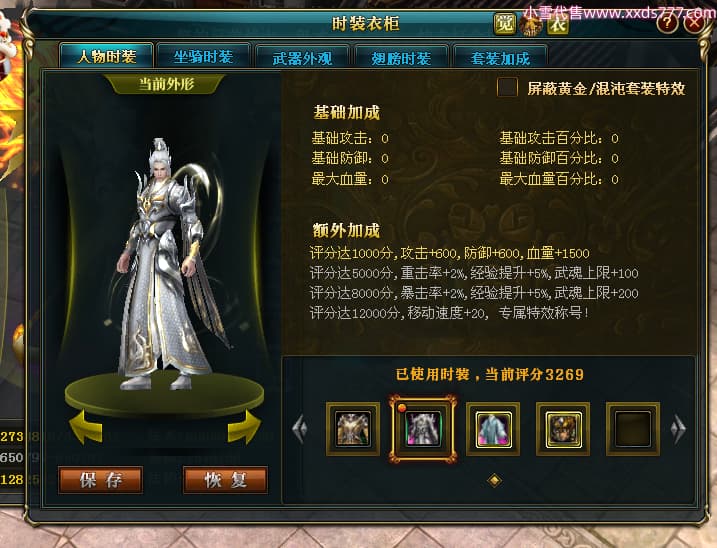Open the 翅膀时装 tab
This screenshot has width=717, height=548.
click(401, 58)
